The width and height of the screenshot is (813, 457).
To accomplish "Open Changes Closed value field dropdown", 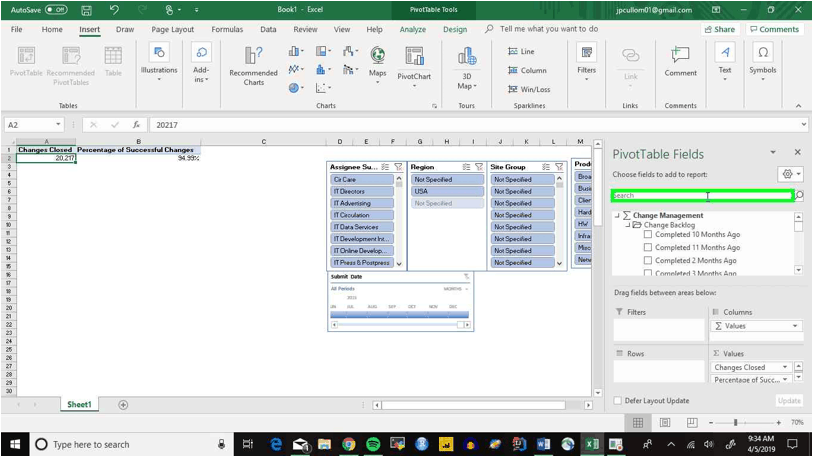I will tap(785, 367).
